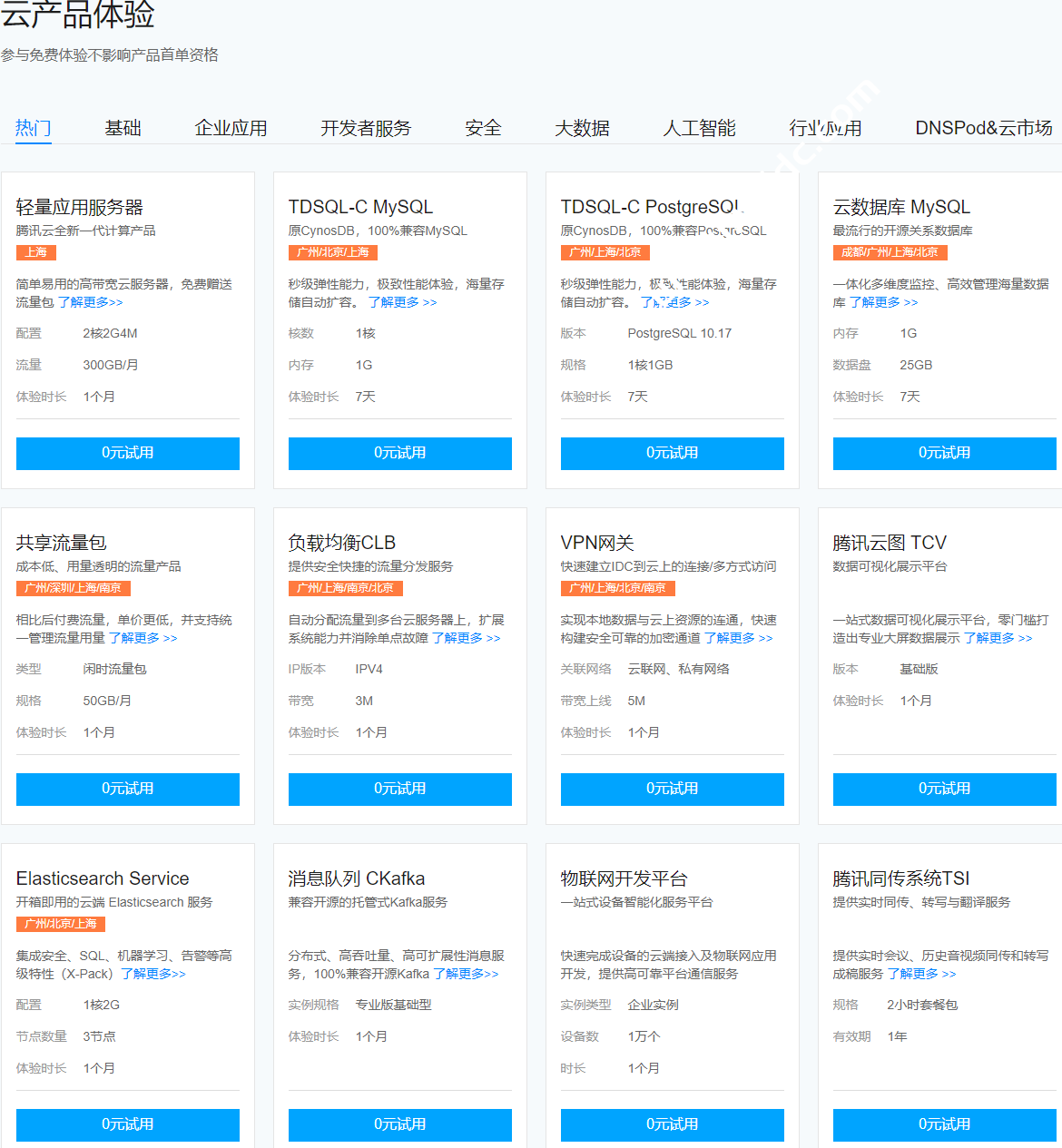Click 0元试用 under 共享流量包
The image size is (1062, 1148).
click(128, 789)
